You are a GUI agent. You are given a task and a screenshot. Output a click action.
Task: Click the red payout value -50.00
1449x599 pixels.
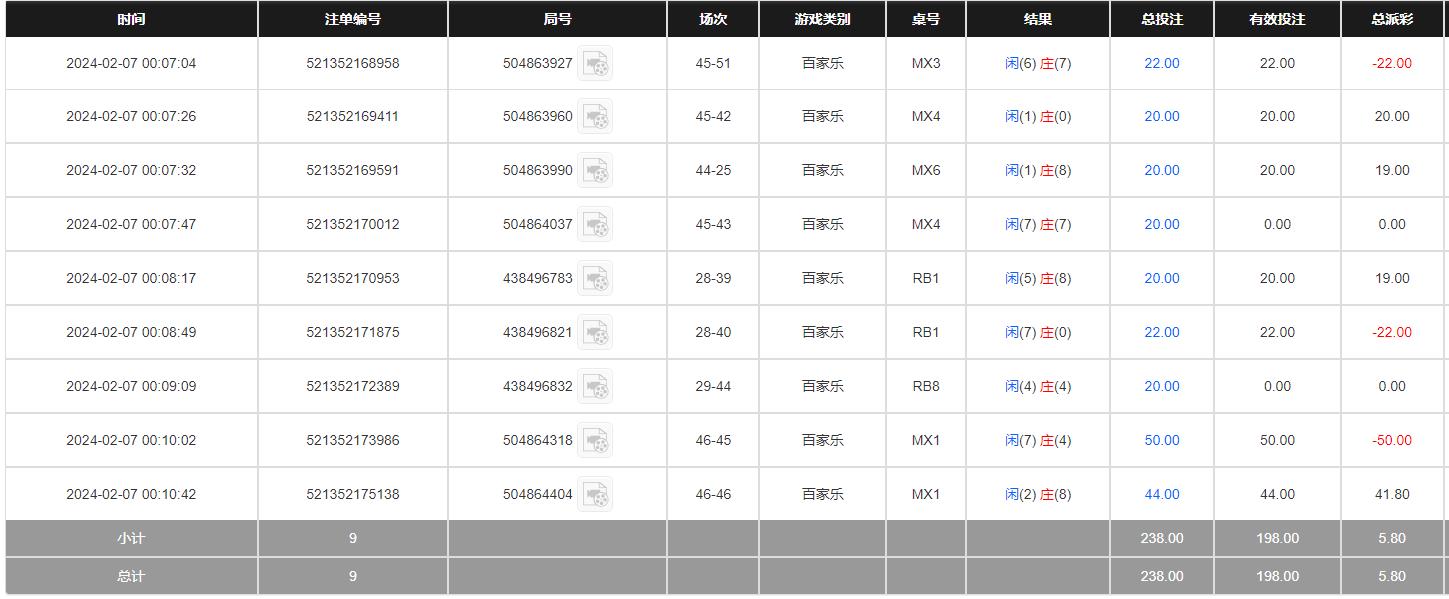tap(1392, 440)
